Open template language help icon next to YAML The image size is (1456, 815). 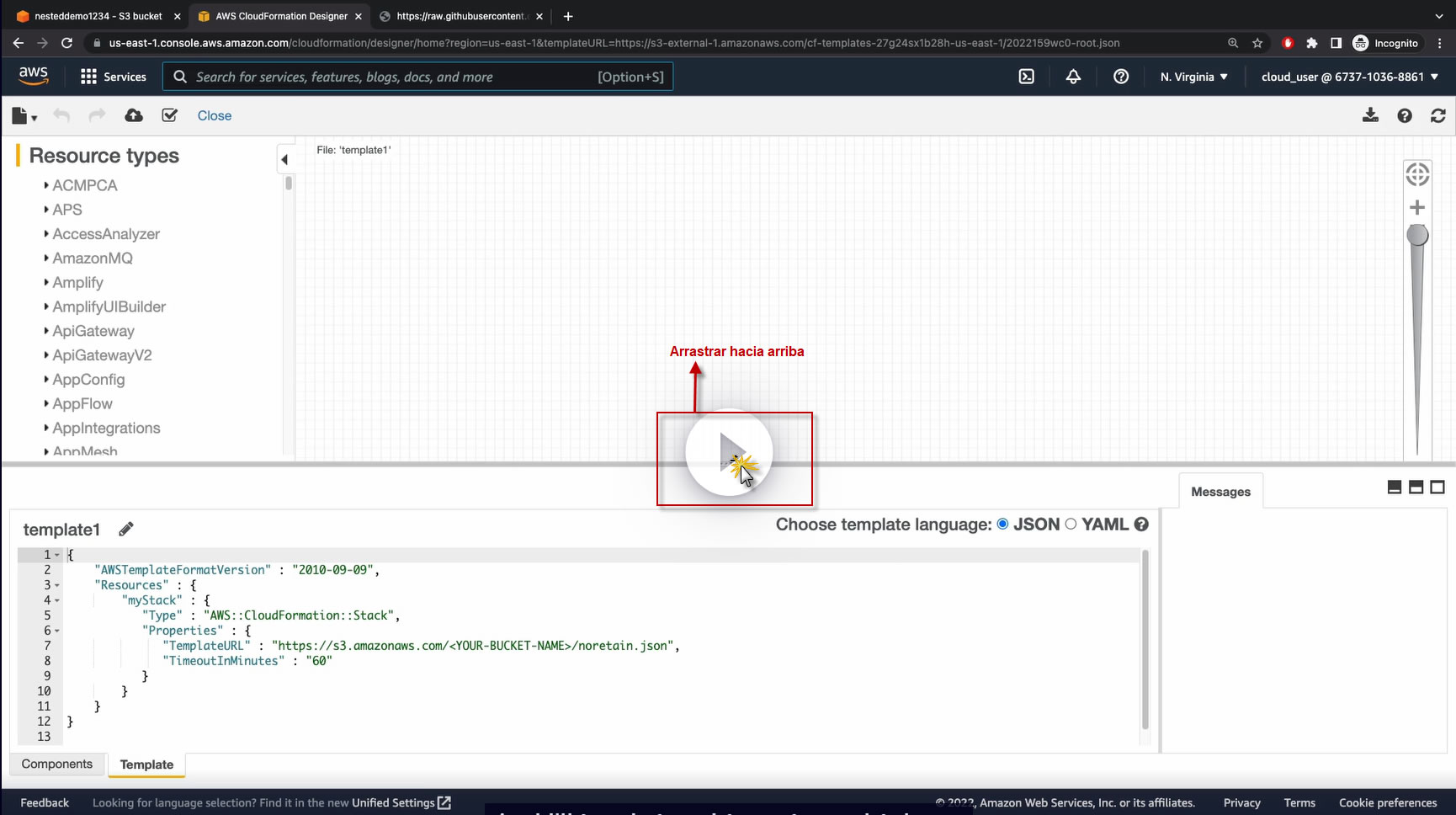point(1141,525)
